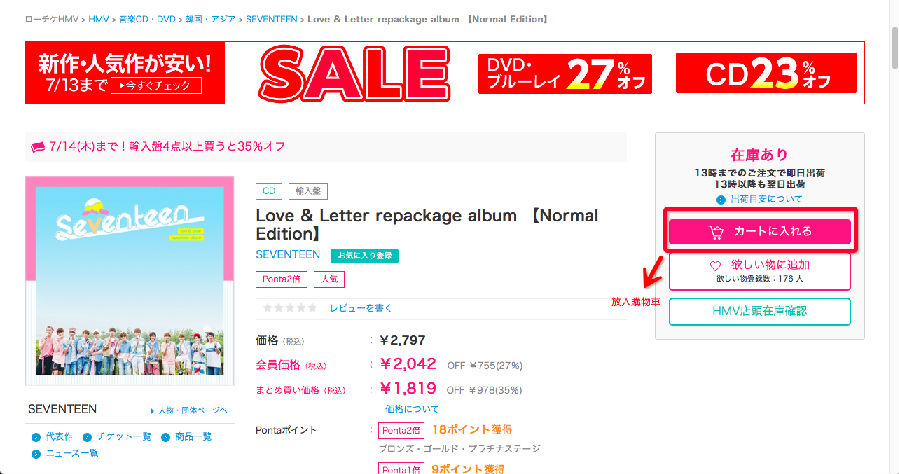Click the cart icon in カートに入れる button
The width and height of the screenshot is (899, 474).
coord(716,232)
